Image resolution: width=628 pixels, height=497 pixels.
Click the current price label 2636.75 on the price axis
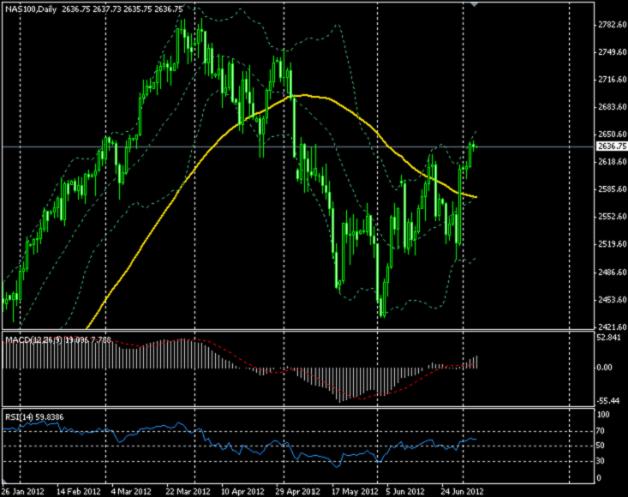pyautogui.click(x=612, y=146)
